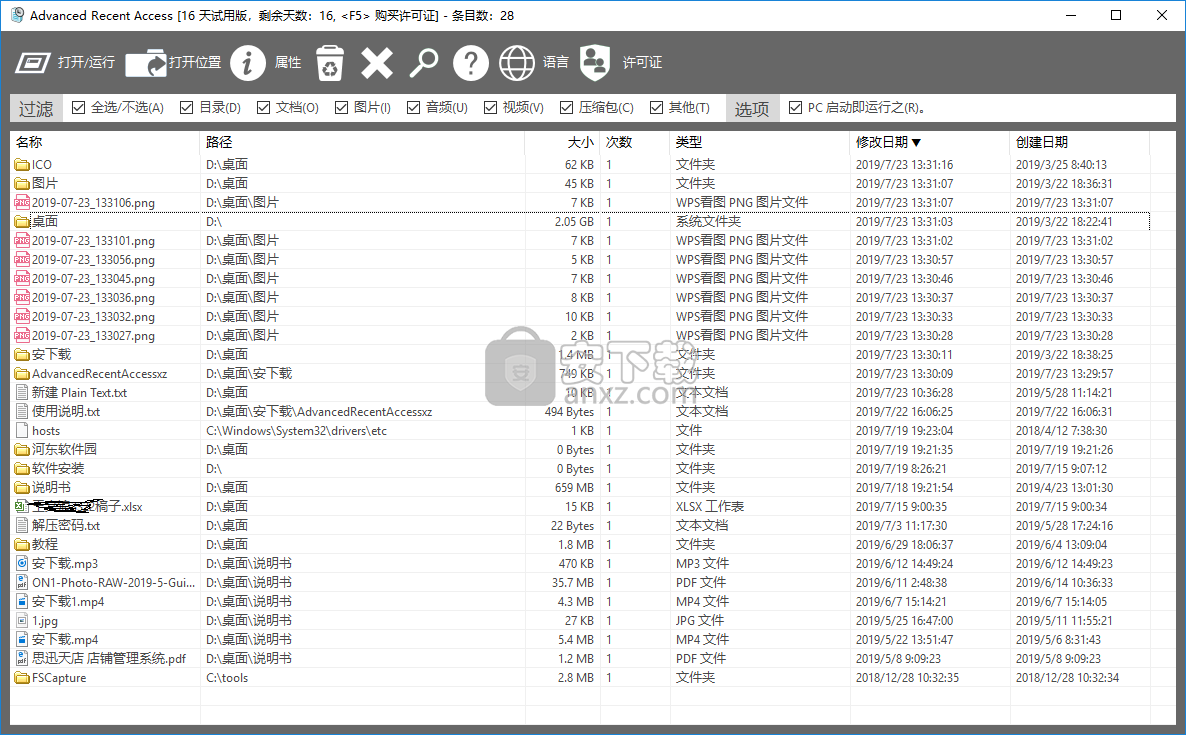Toggle the Video (视频) filter checkbox
Screen dimensions: 1186x735
coord(490,107)
